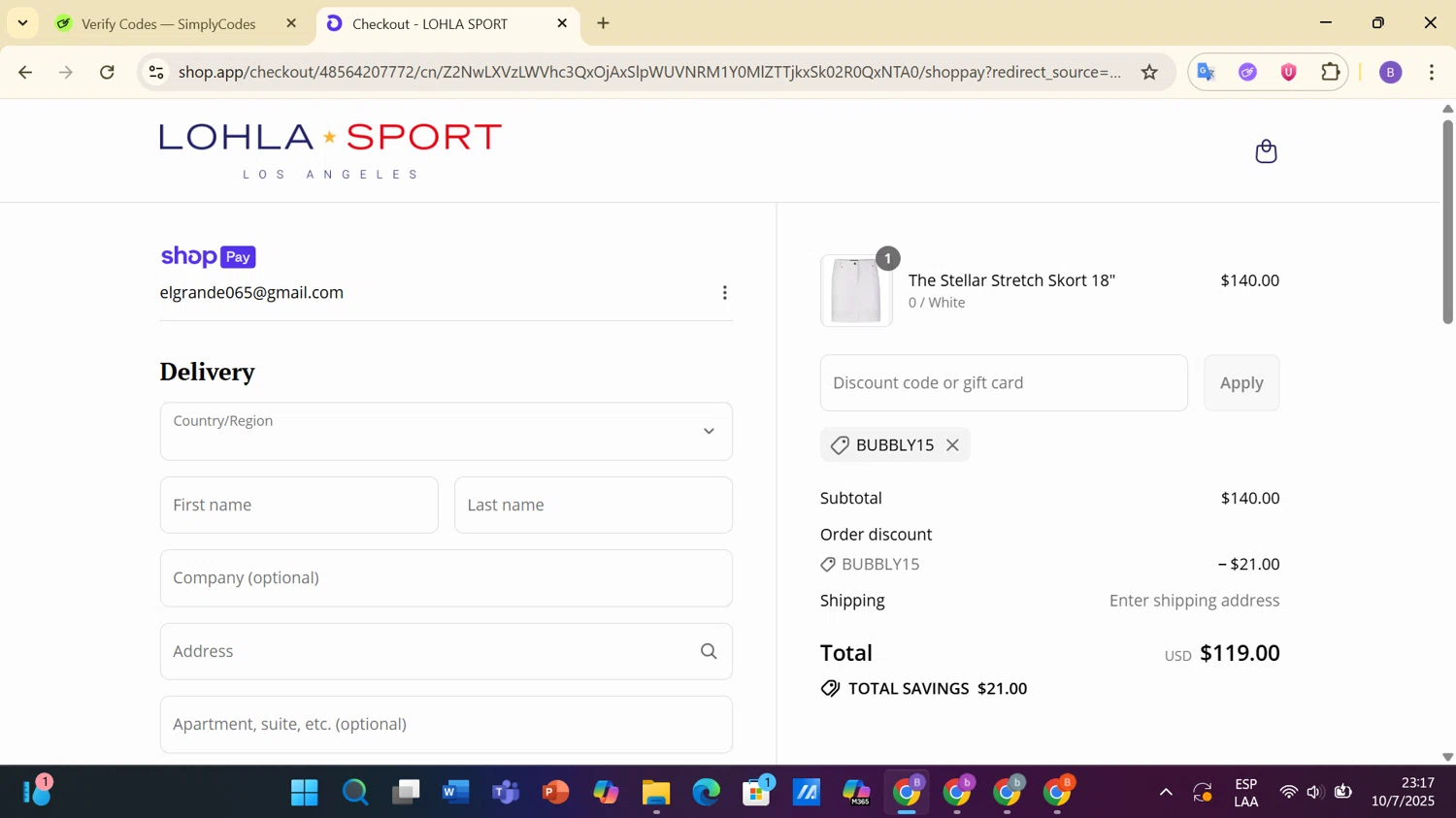1456x818 pixels.
Task: Click the scrollbar down arrow
Action: coord(1447,757)
